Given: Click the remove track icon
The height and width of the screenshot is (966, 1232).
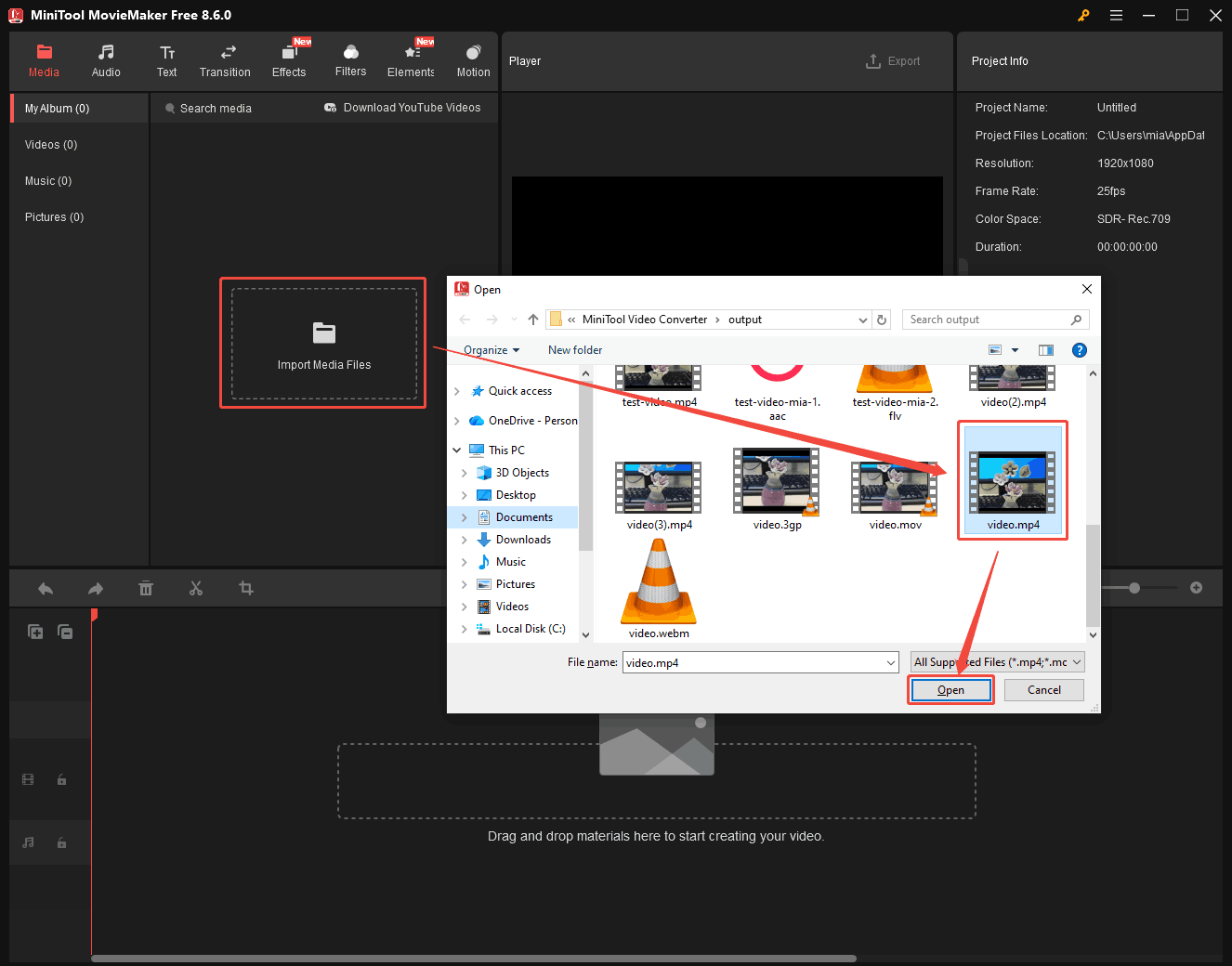Looking at the screenshot, I should [x=65, y=632].
